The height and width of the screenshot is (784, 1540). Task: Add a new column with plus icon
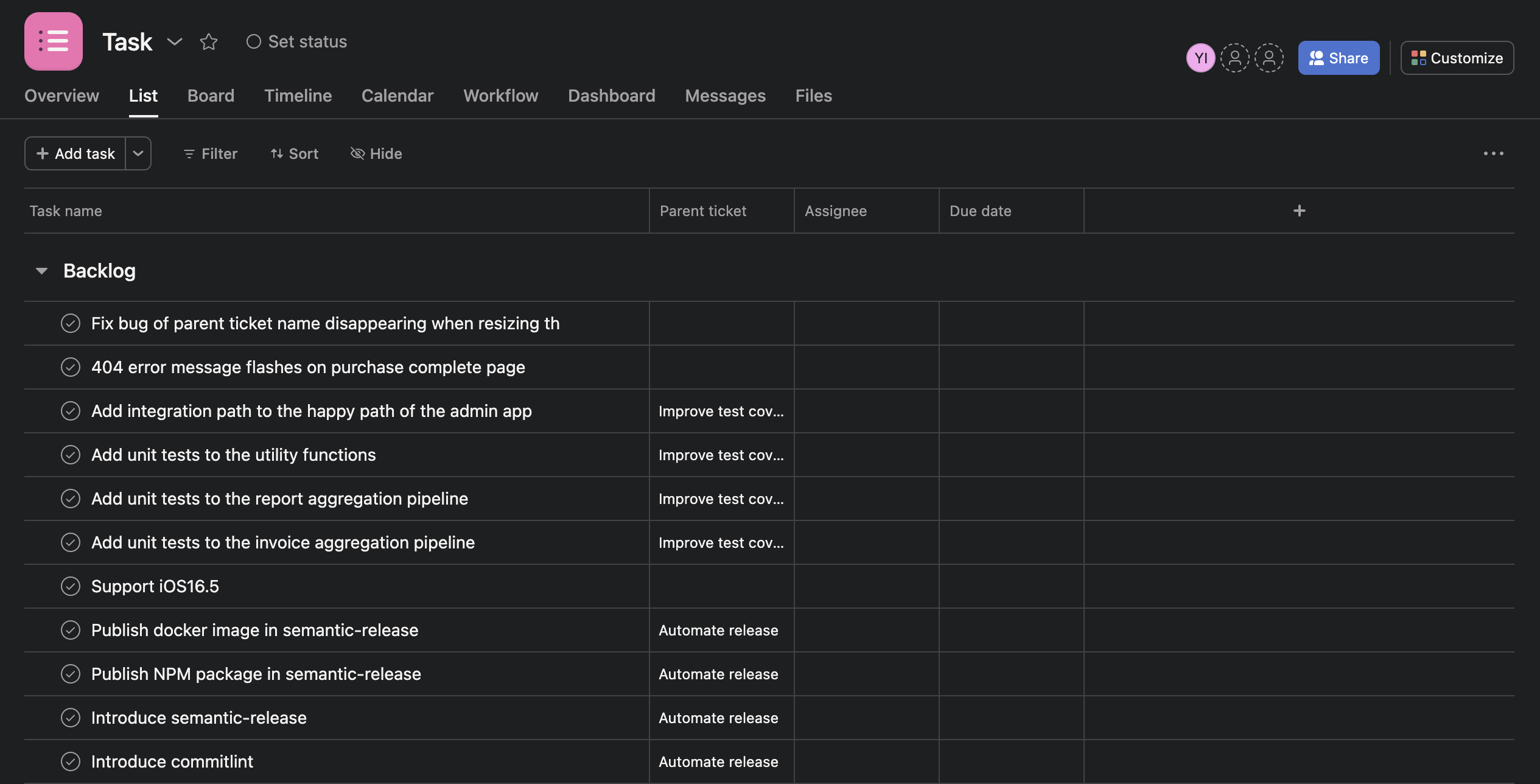pyautogui.click(x=1300, y=211)
